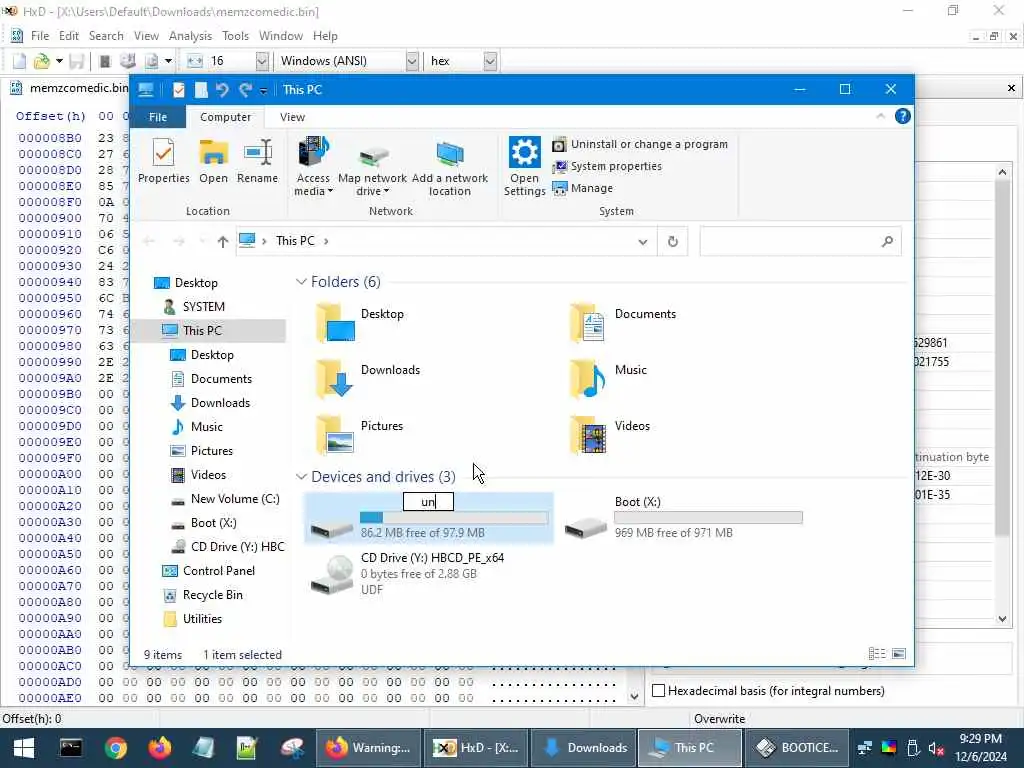This screenshot has width=1024, height=768.
Task: Expand the address bar history dropdown
Action: point(643,241)
